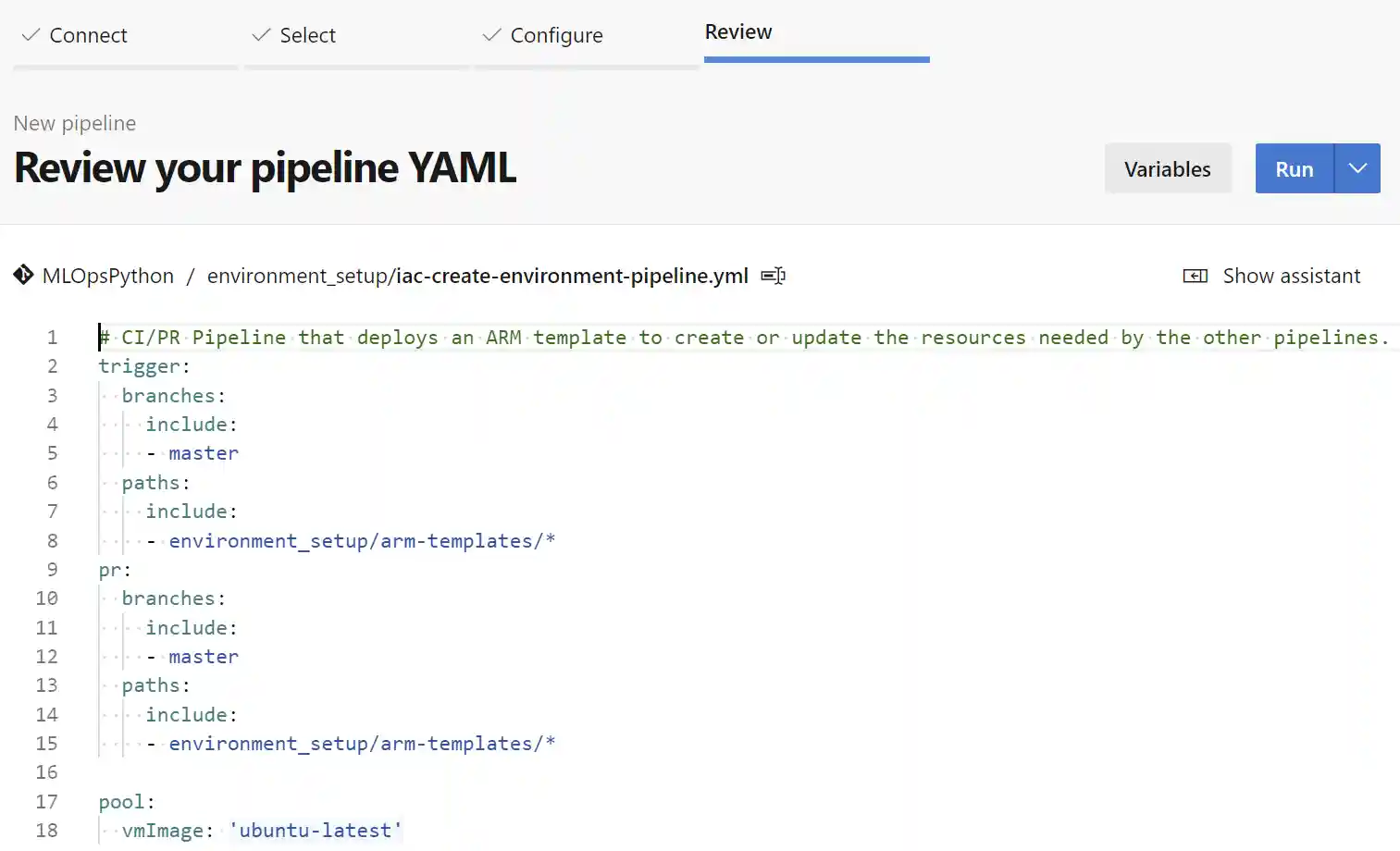The height and width of the screenshot is (851, 1400).
Task: Expand the Run button dropdown chevron
Action: click(x=1357, y=168)
